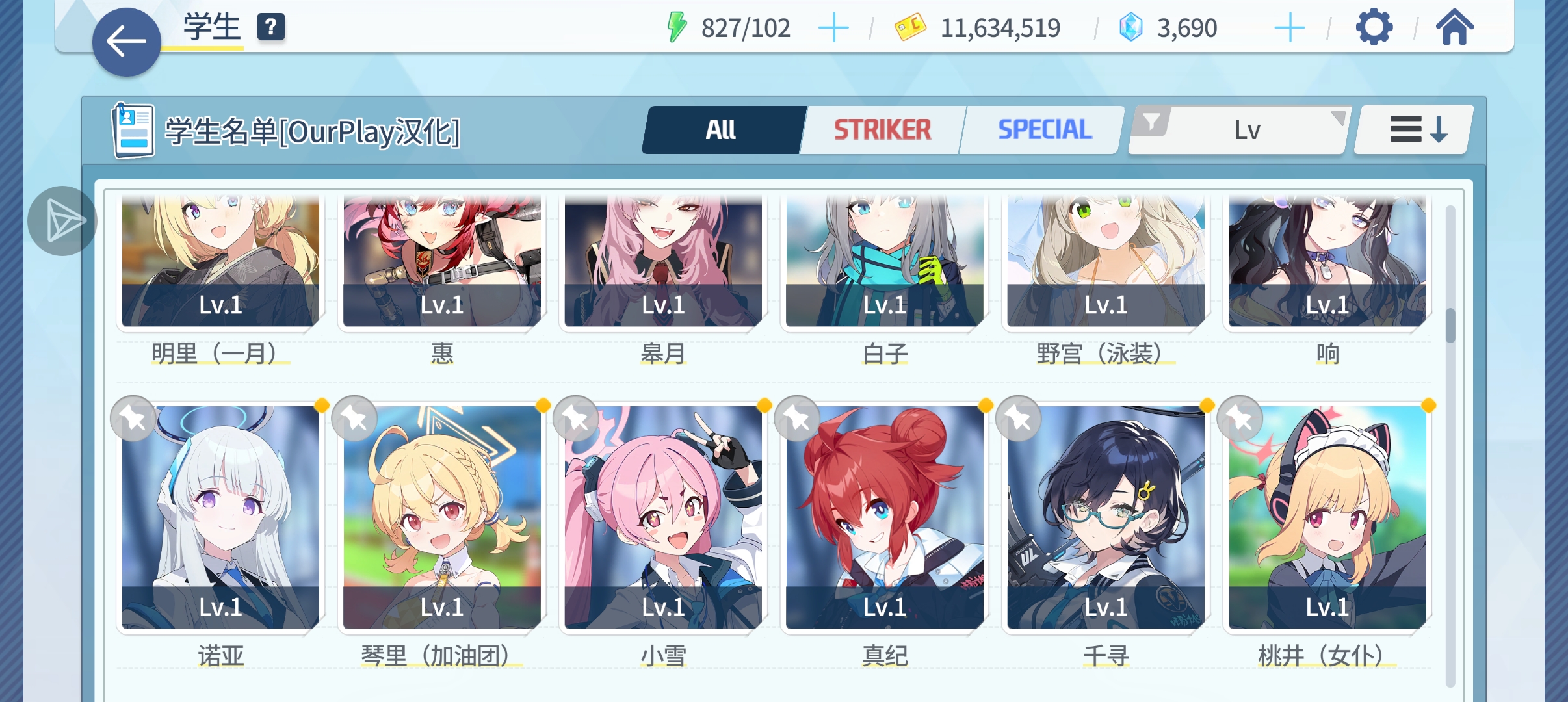
Task: Return to lobby via the home icon
Action: 1455,27
